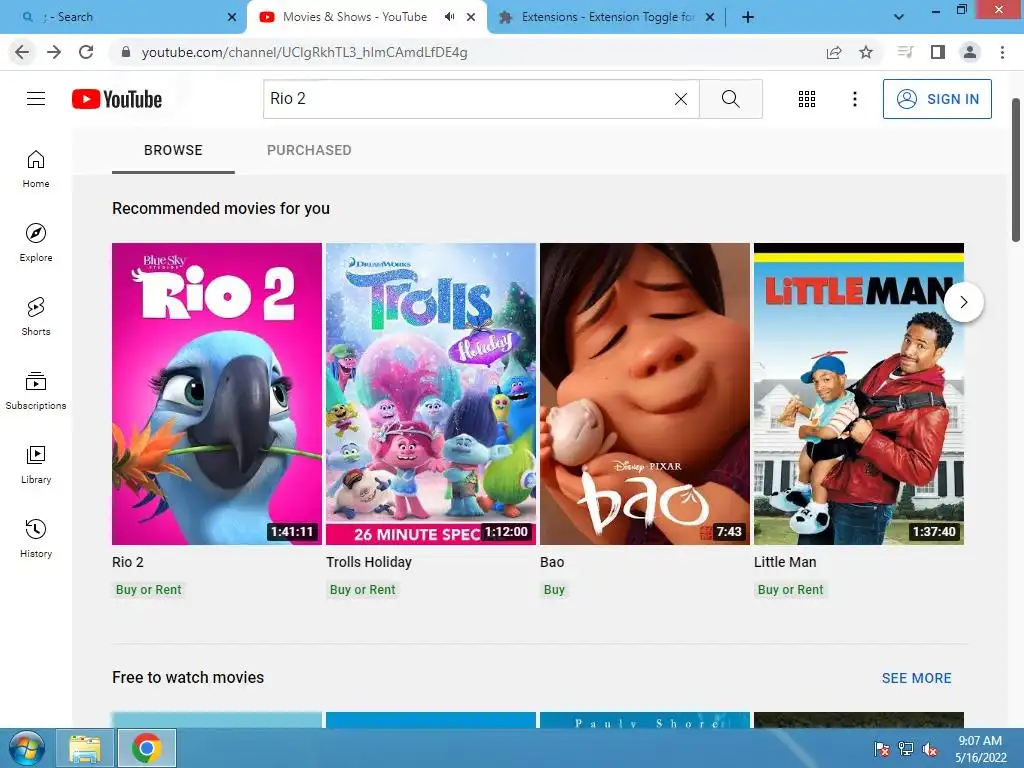This screenshot has height=768, width=1024.
Task: Open the Little Man poster
Action: (x=859, y=394)
